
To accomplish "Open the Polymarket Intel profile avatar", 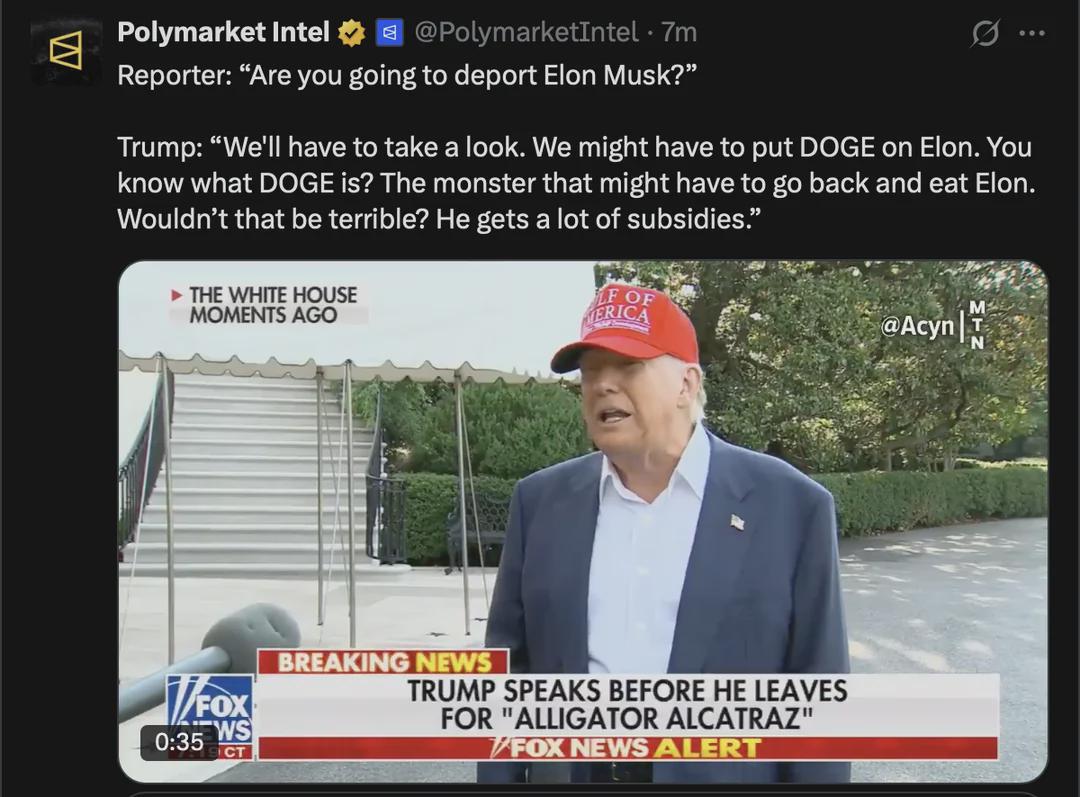I will 66,51.
